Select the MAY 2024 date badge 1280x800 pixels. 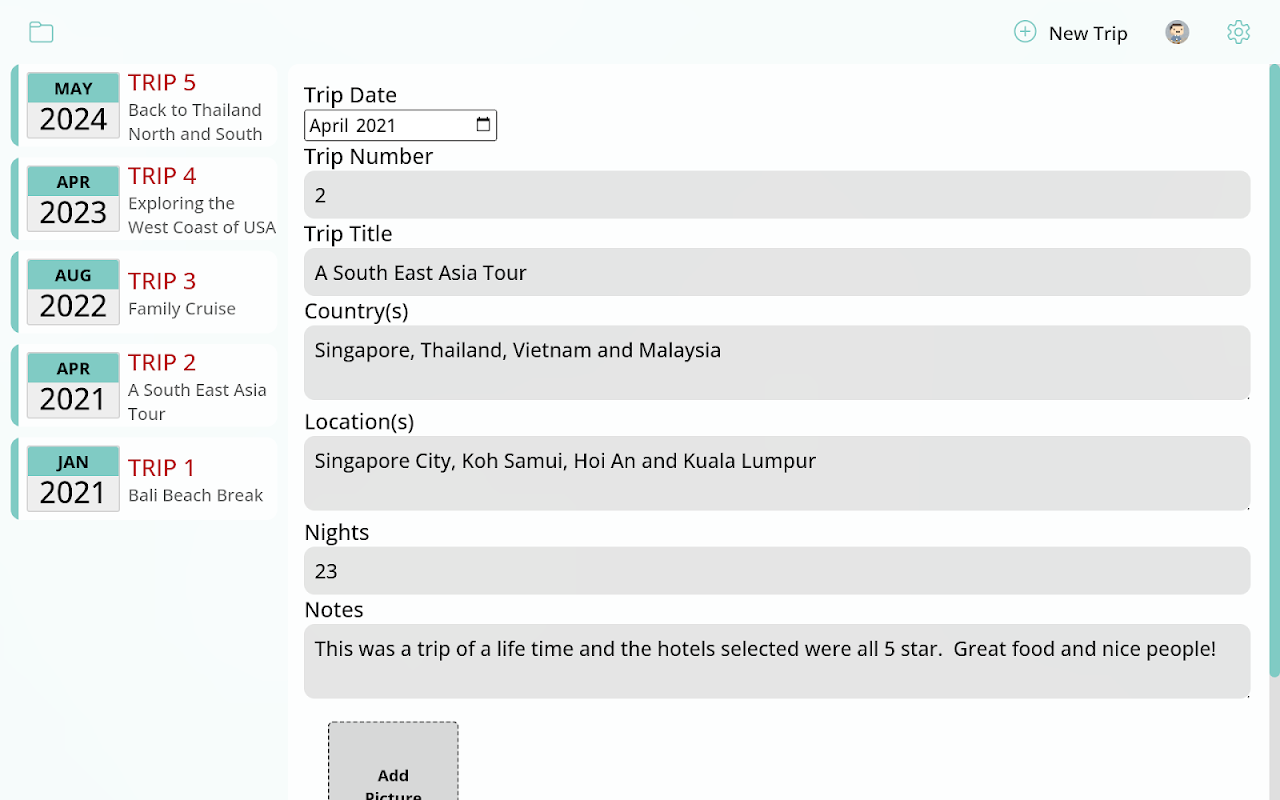pyautogui.click(x=73, y=105)
